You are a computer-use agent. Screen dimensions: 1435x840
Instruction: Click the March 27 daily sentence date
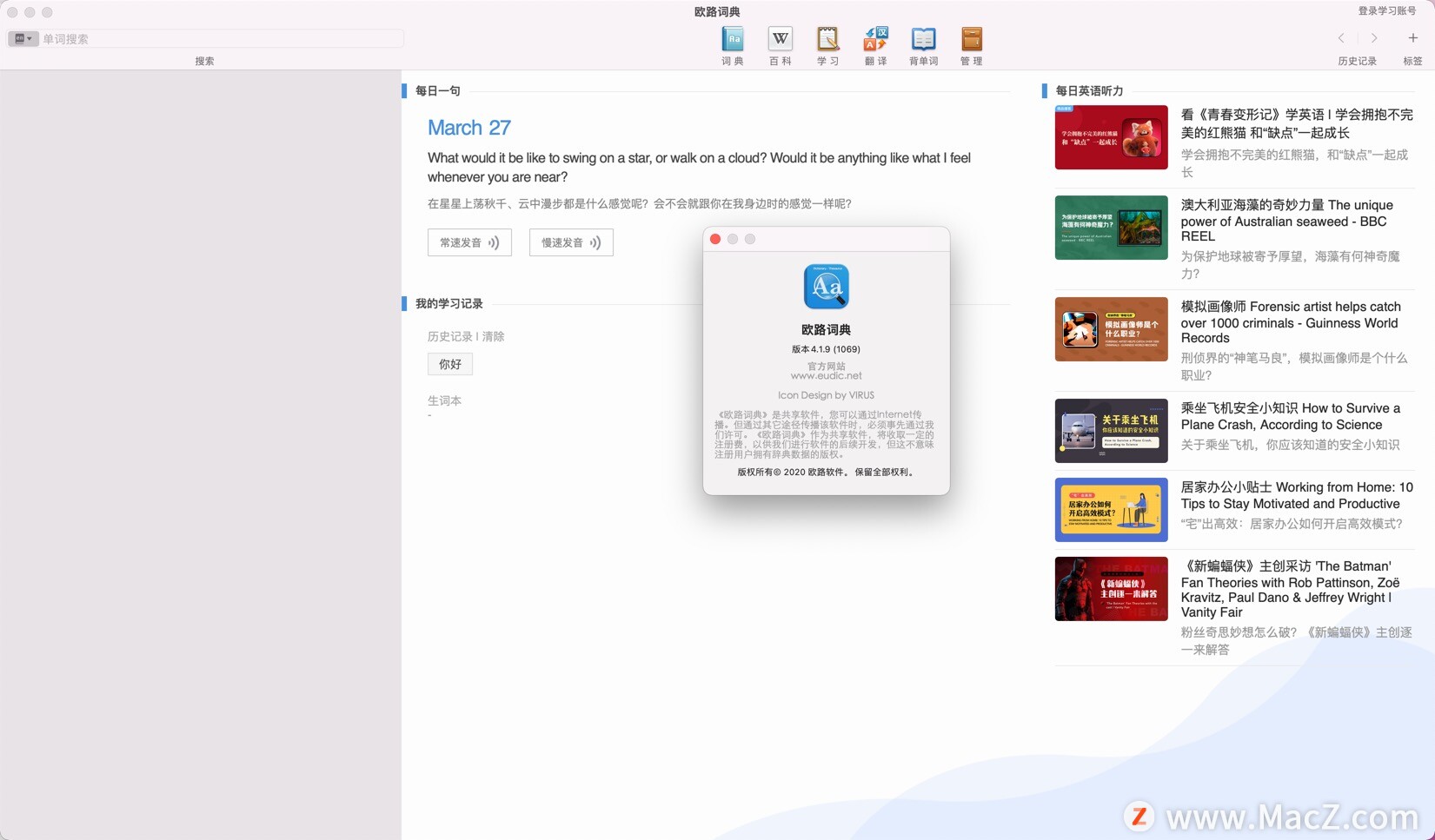pos(469,128)
